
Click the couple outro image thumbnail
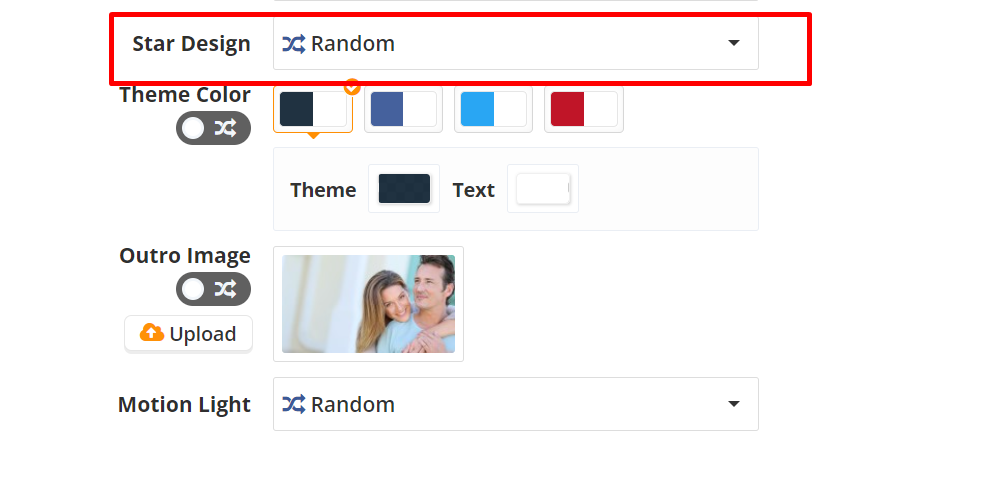point(368,304)
